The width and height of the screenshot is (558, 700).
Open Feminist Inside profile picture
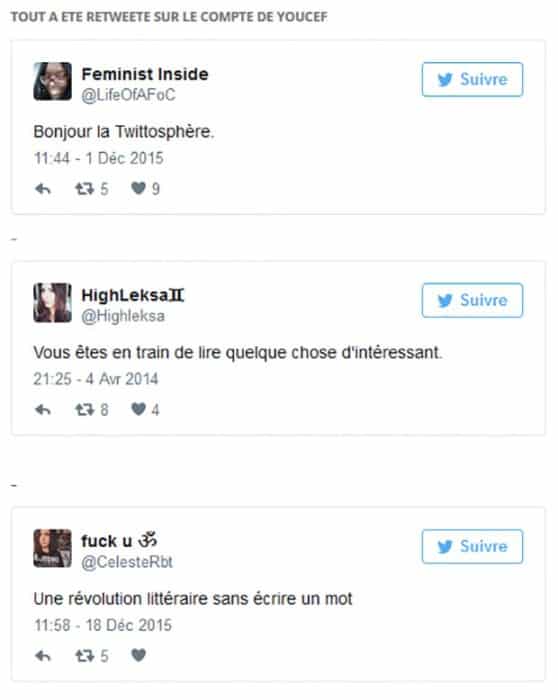point(52,81)
